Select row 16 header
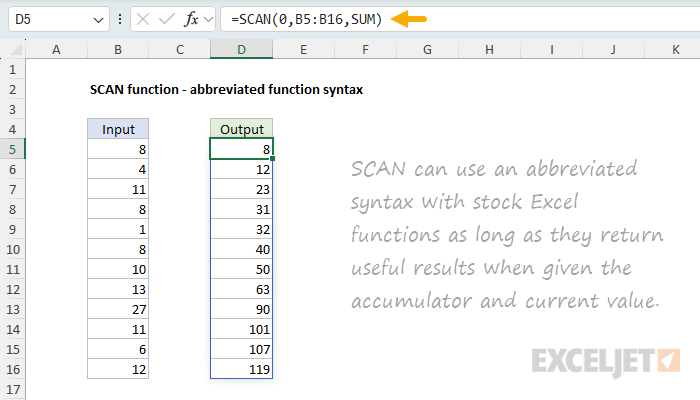700x400 pixels. 13,369
